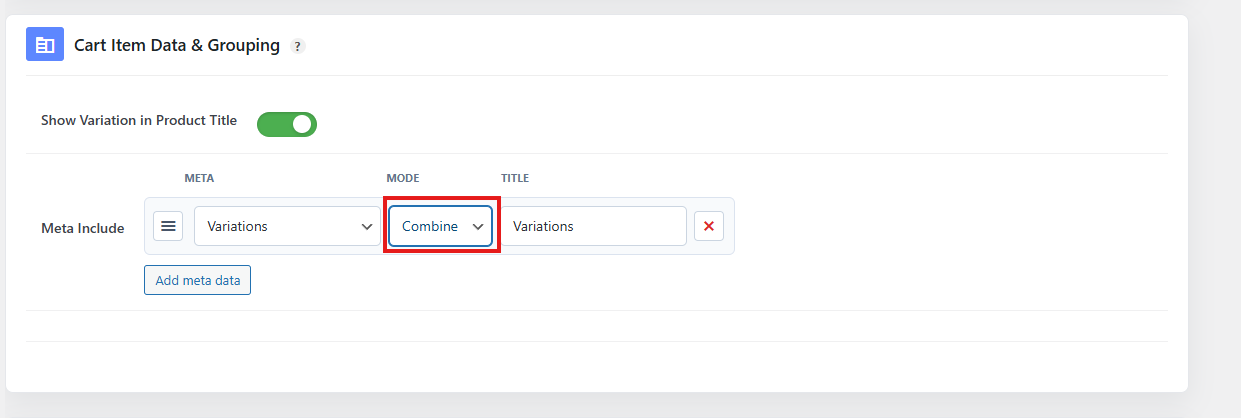This screenshot has height=418, width=1241.
Task: Click the blue Cart Item Data section icon
Action: click(45, 45)
